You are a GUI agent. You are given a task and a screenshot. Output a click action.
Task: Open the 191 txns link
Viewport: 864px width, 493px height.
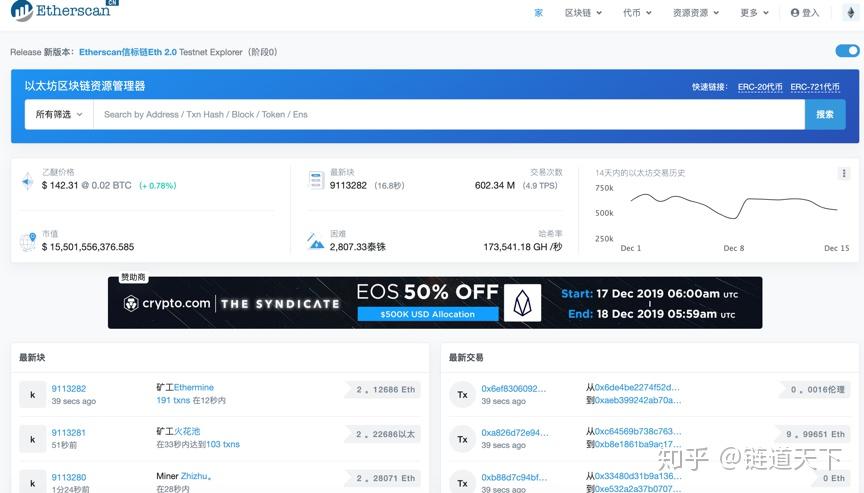[173, 400]
